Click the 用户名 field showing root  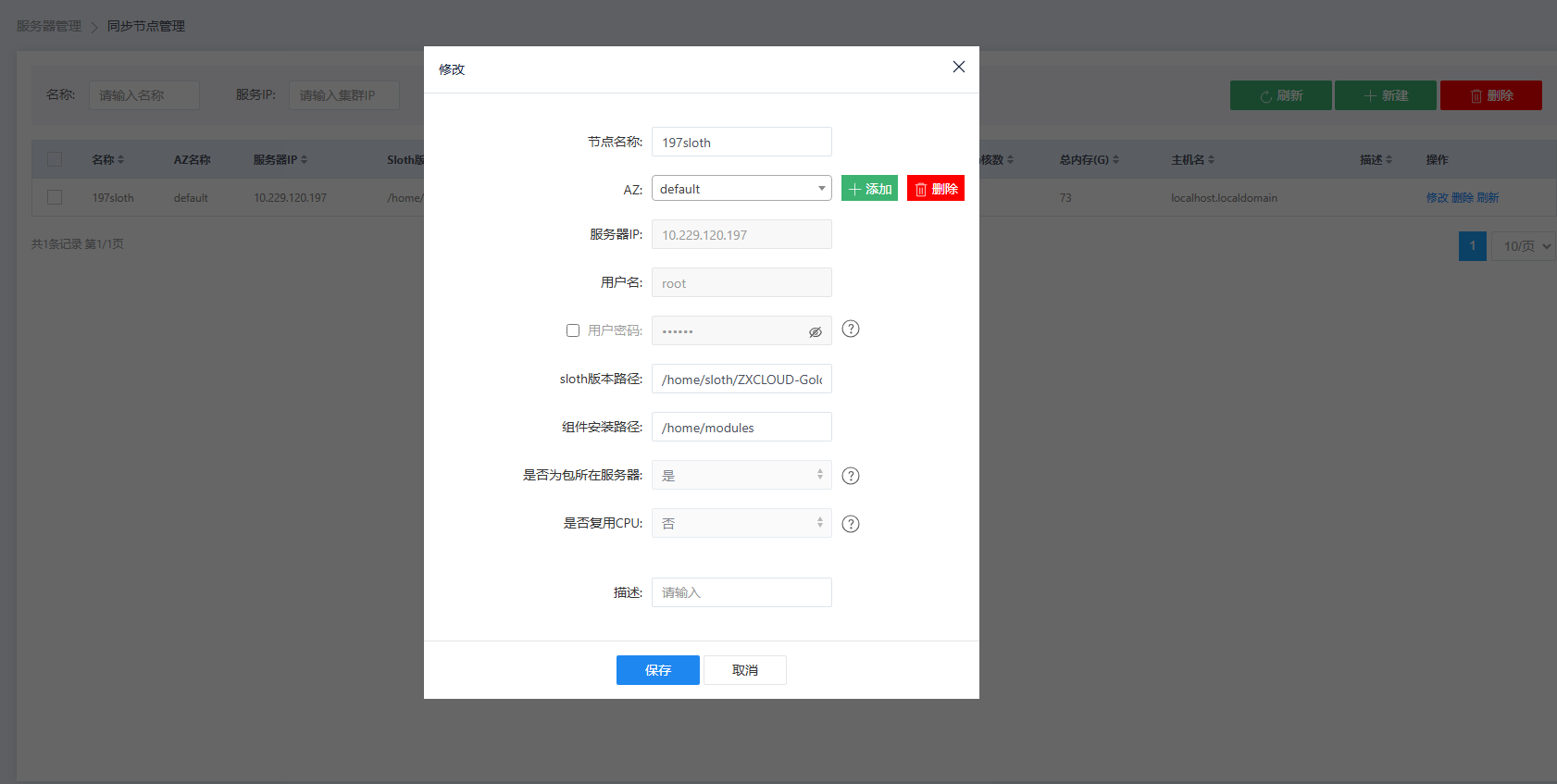(741, 282)
